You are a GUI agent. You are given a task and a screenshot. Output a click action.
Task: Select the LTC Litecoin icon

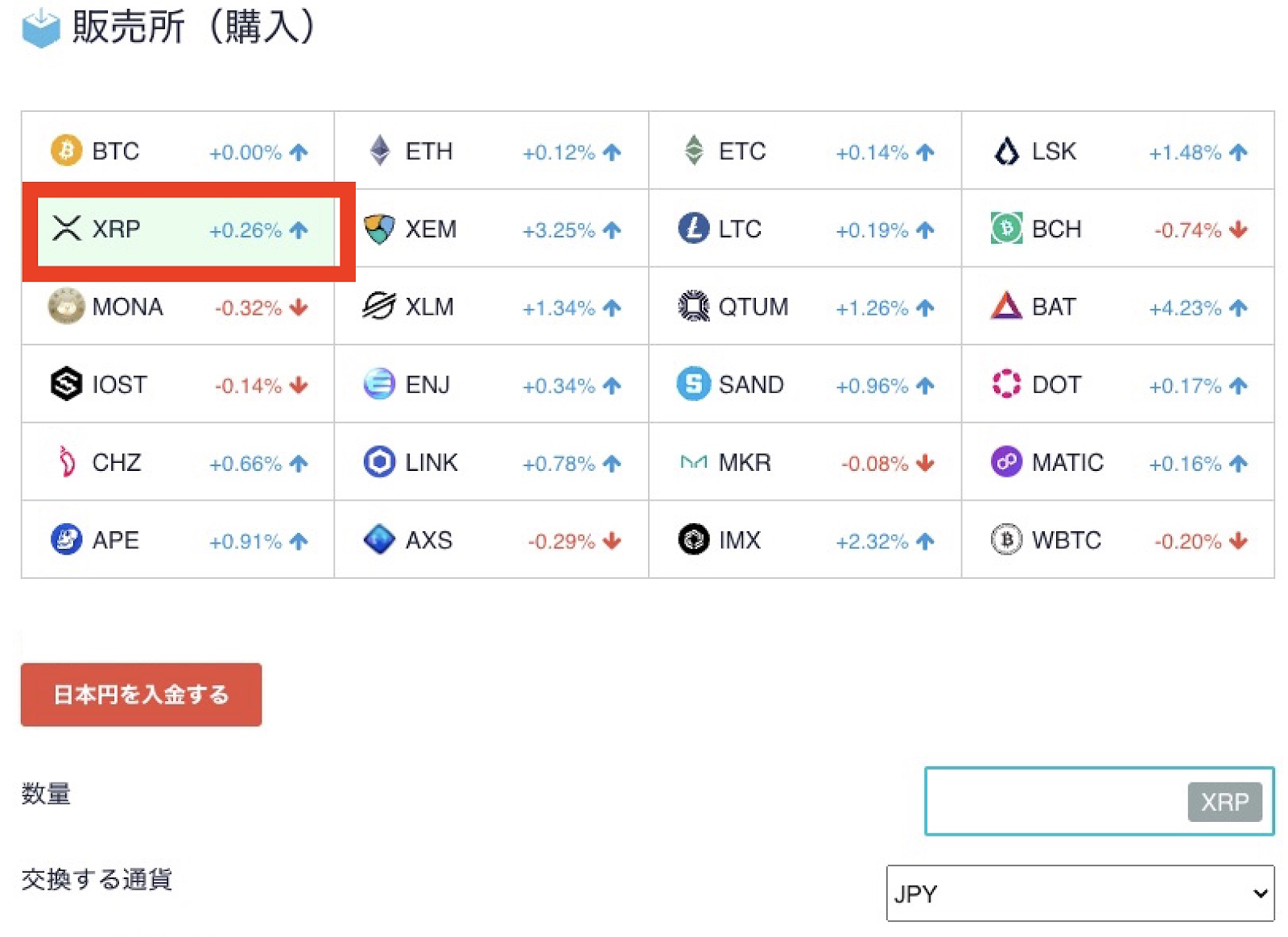click(x=693, y=229)
